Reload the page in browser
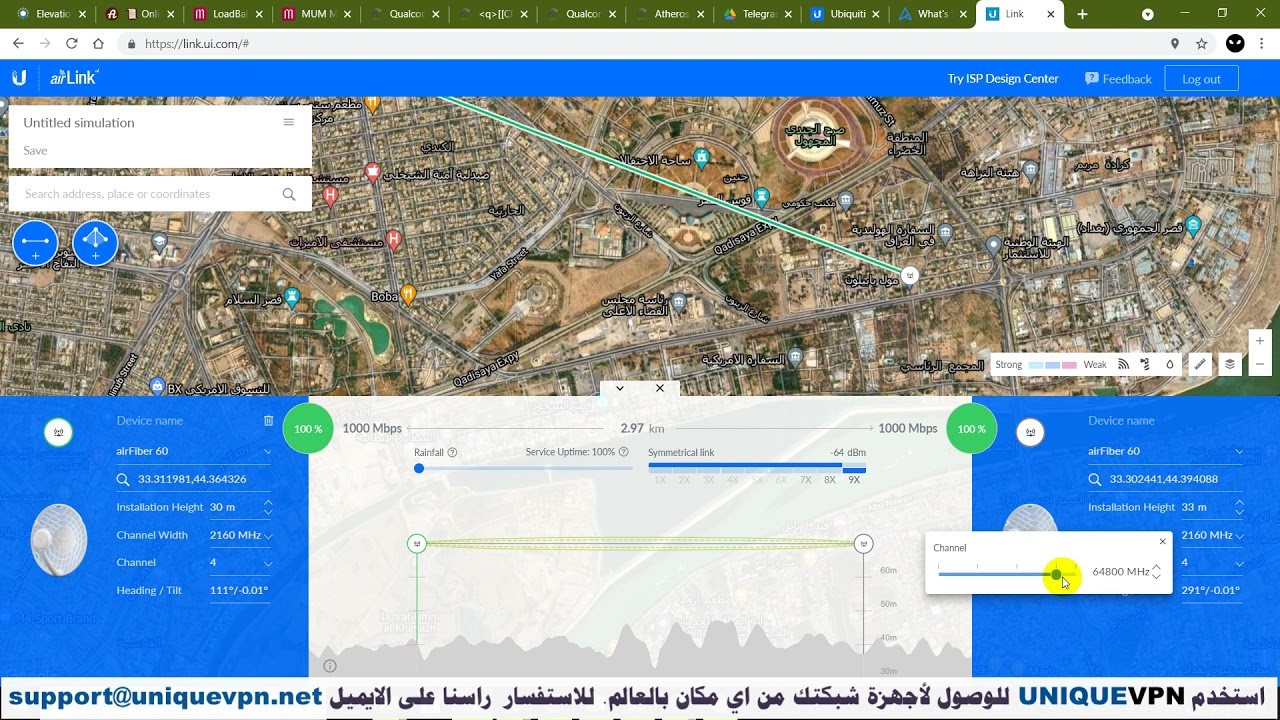The height and width of the screenshot is (720, 1280). click(x=71, y=44)
